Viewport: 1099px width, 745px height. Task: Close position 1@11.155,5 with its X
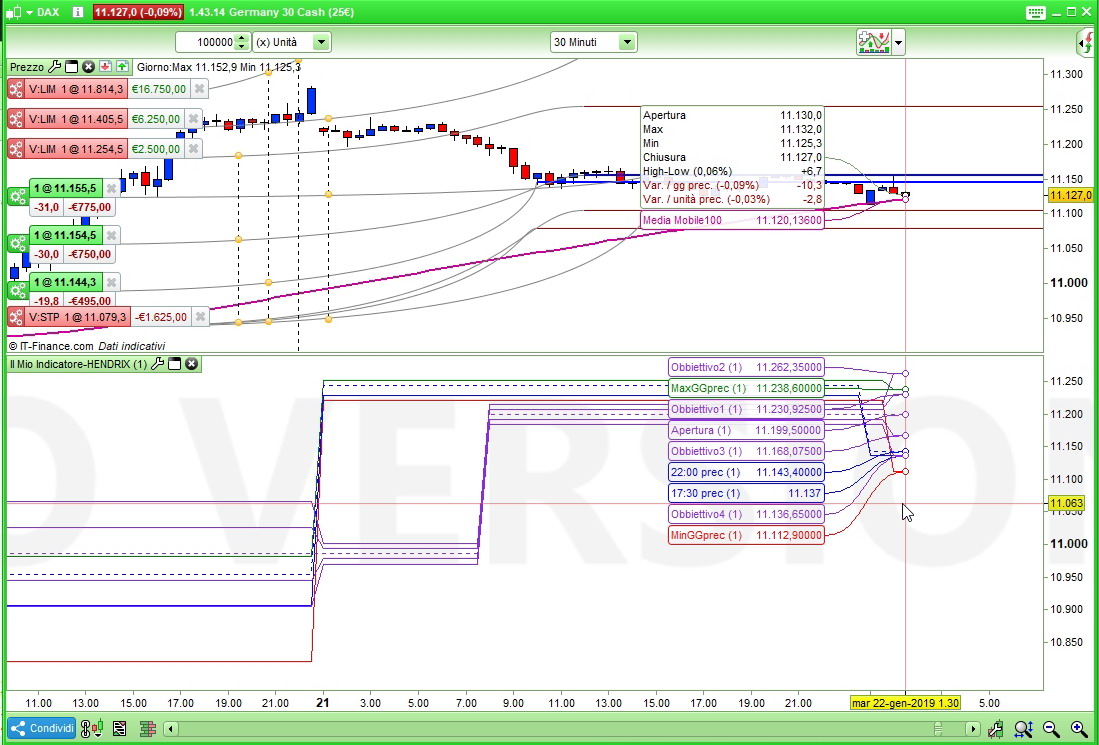111,188
